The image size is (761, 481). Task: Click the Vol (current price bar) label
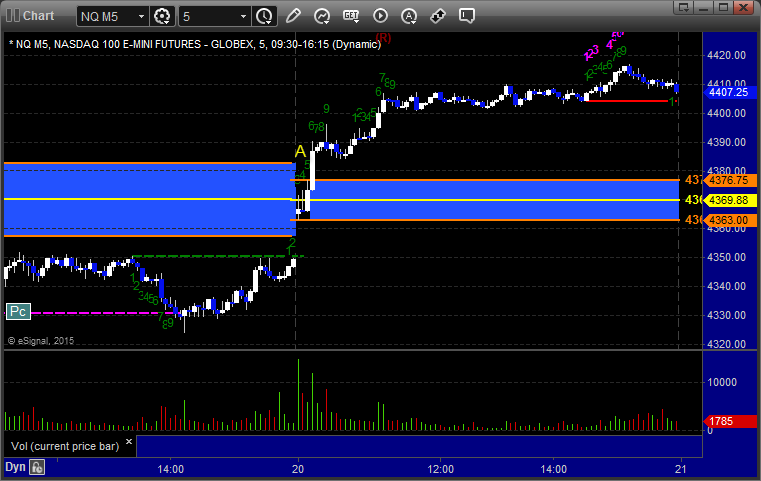point(65,446)
